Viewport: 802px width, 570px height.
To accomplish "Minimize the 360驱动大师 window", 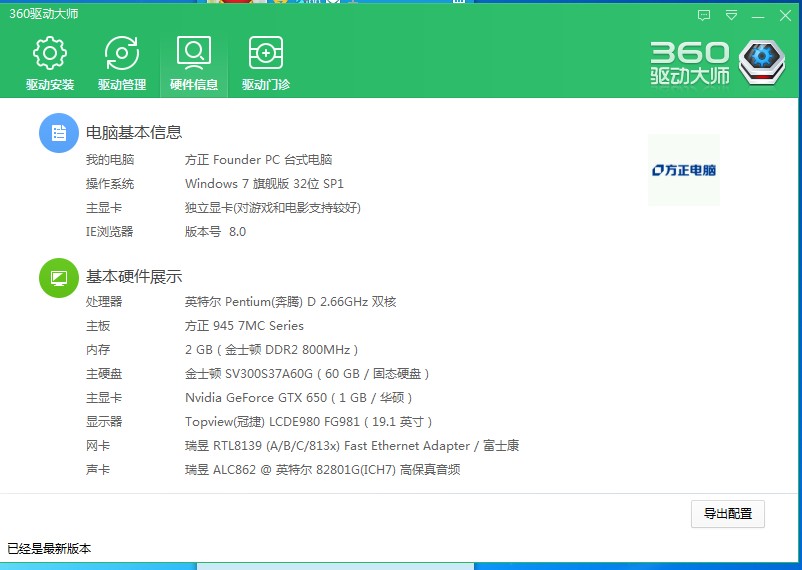I will point(758,16).
